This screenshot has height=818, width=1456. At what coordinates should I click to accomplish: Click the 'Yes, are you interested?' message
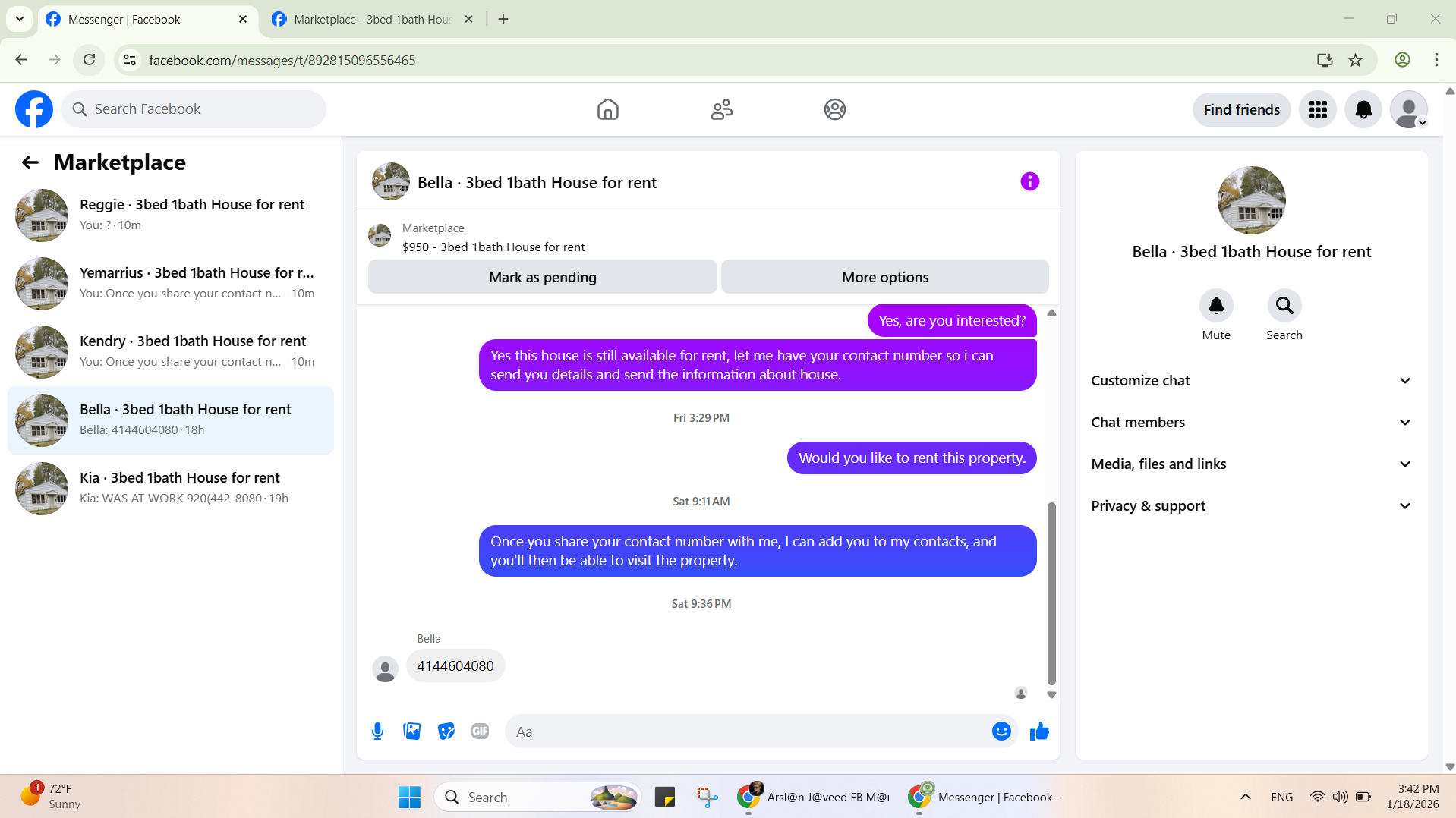pos(952,321)
